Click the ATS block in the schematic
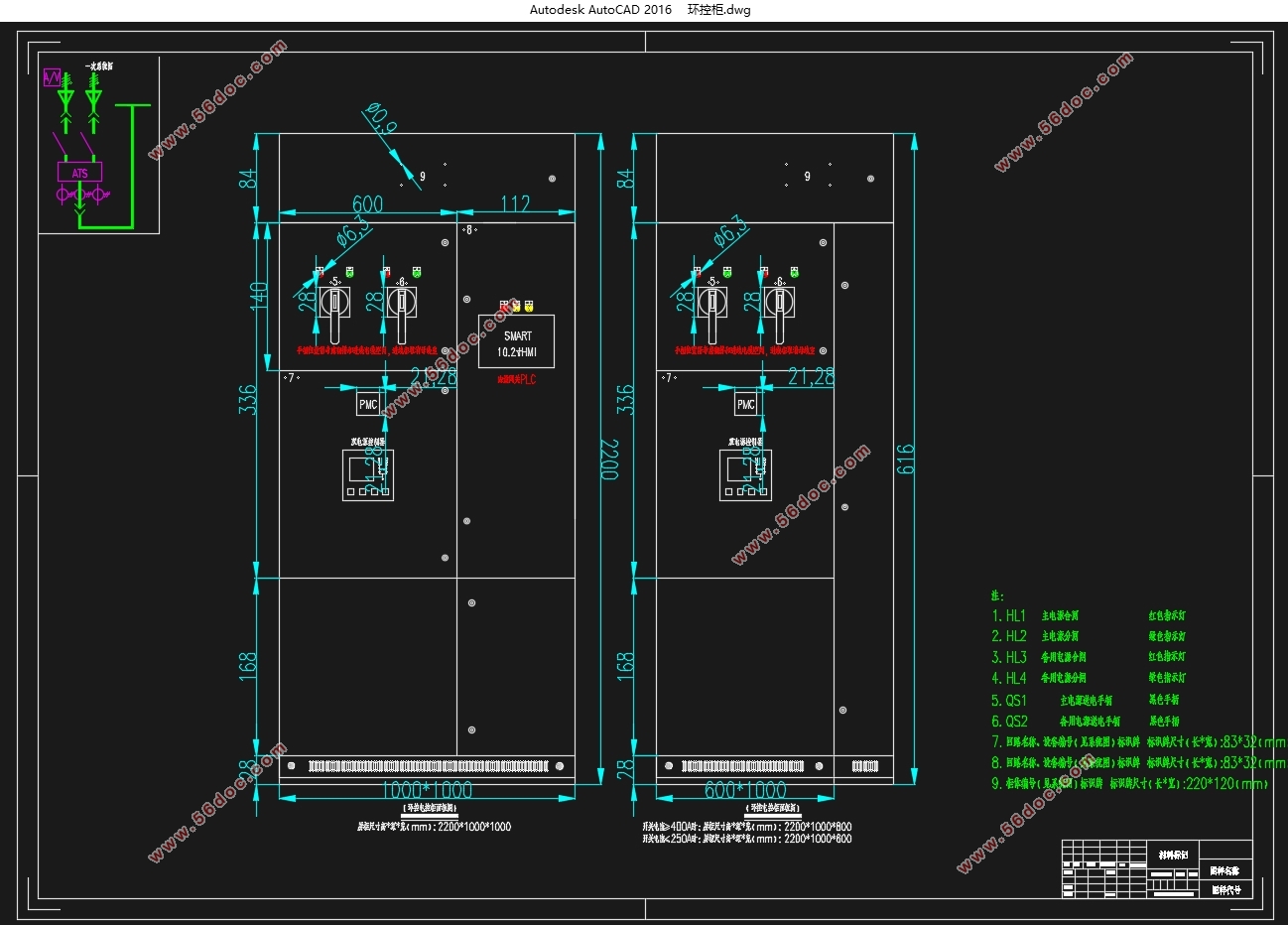 79,173
